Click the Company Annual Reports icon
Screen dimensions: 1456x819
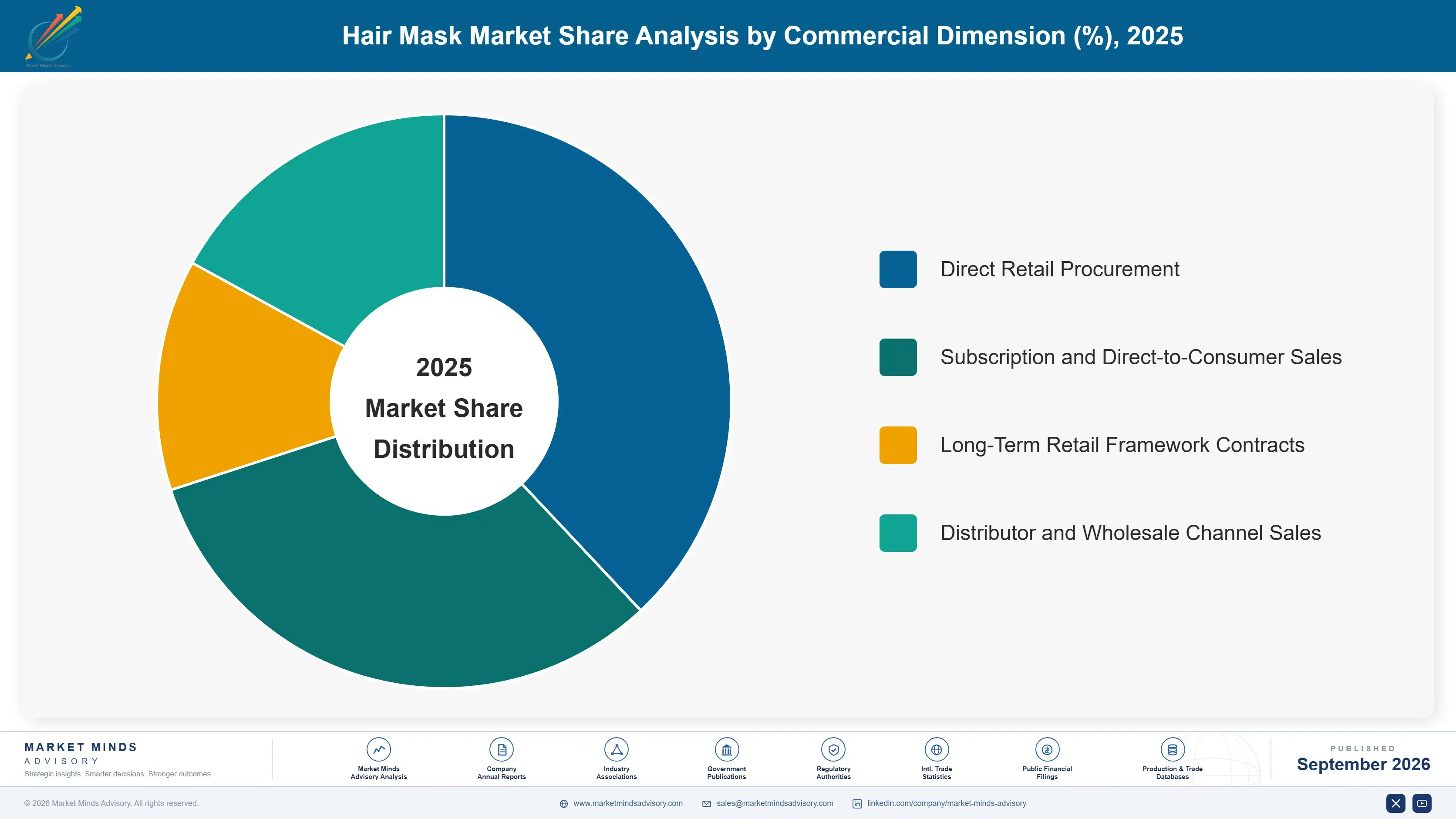click(x=501, y=749)
